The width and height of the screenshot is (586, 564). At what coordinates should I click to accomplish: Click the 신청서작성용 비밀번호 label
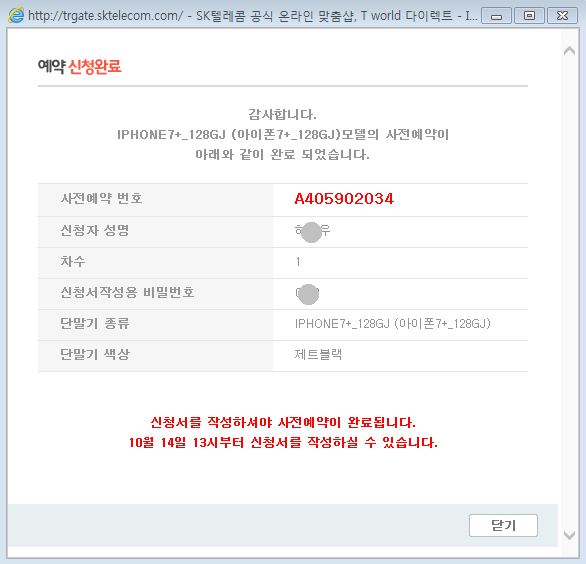127,292
